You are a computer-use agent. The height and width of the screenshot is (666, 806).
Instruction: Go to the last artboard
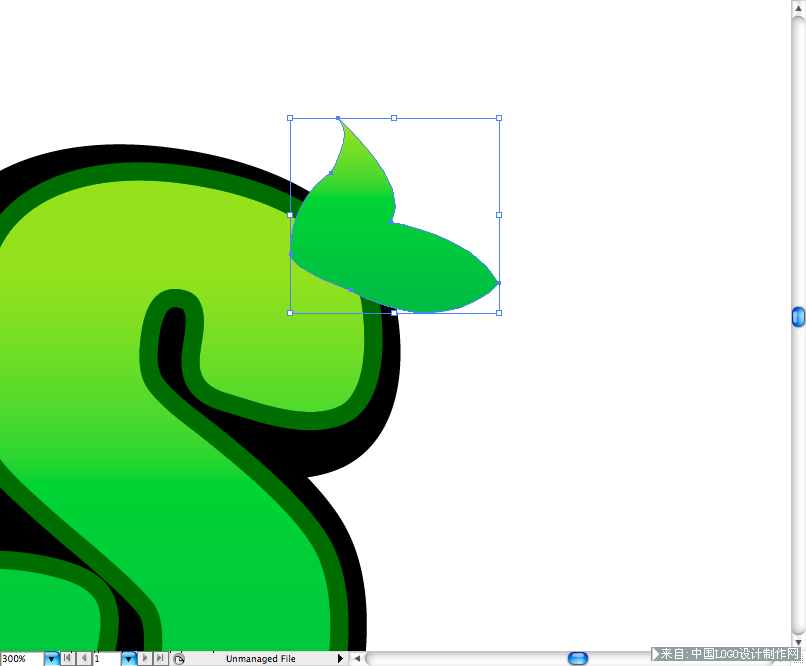click(160, 658)
